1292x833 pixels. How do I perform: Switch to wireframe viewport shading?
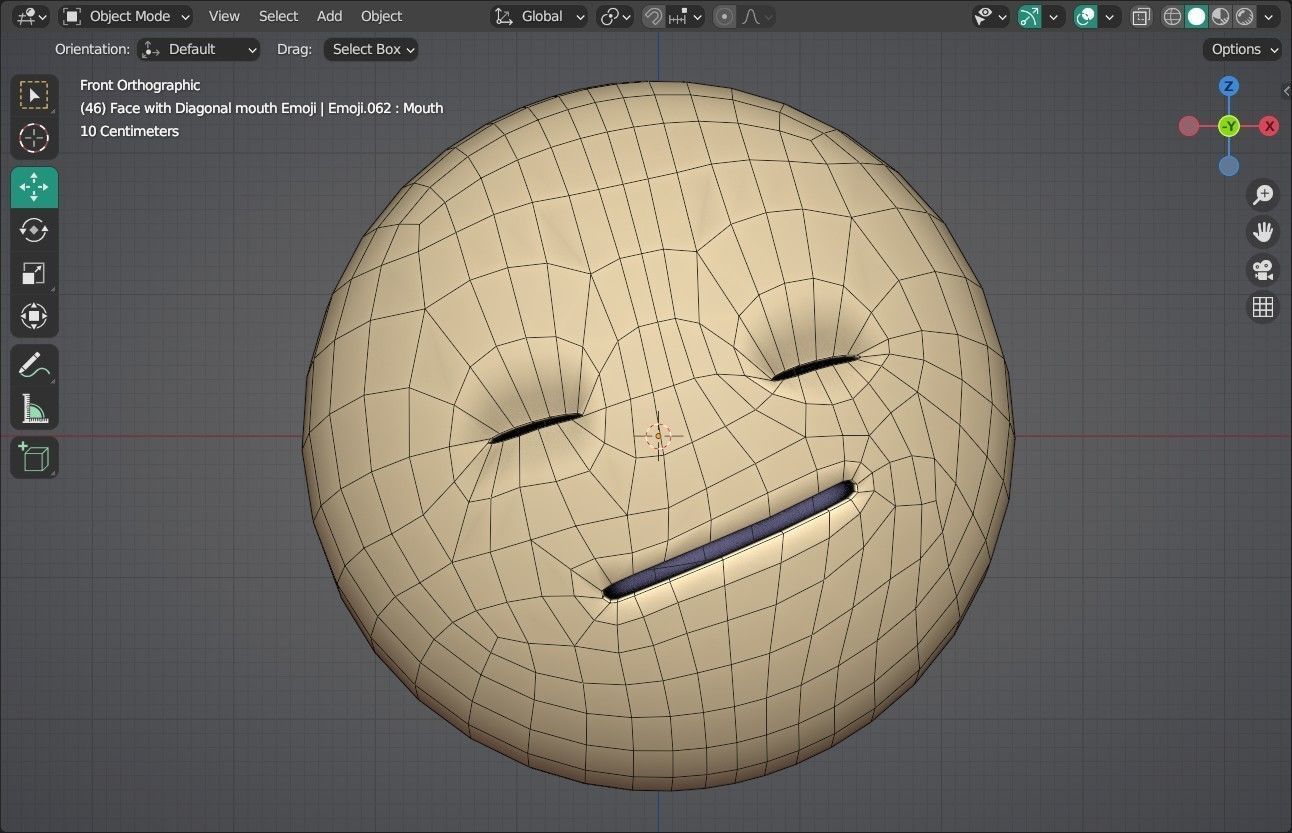[x=1172, y=16]
